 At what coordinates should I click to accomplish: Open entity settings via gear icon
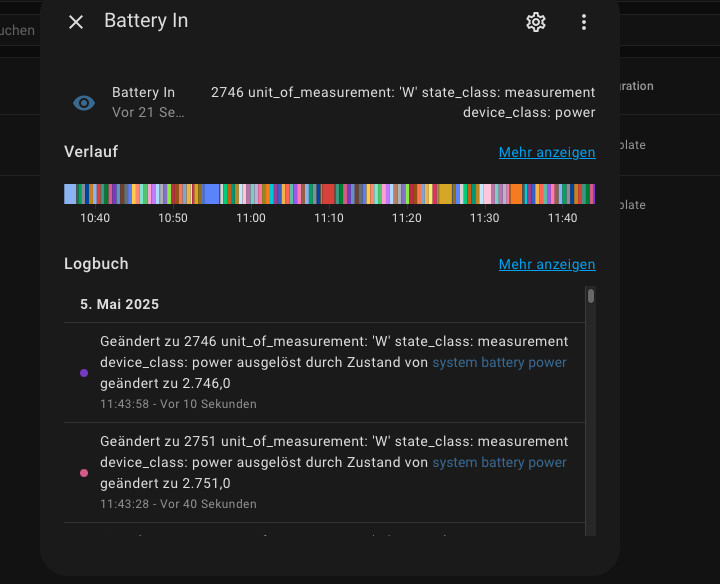click(536, 22)
